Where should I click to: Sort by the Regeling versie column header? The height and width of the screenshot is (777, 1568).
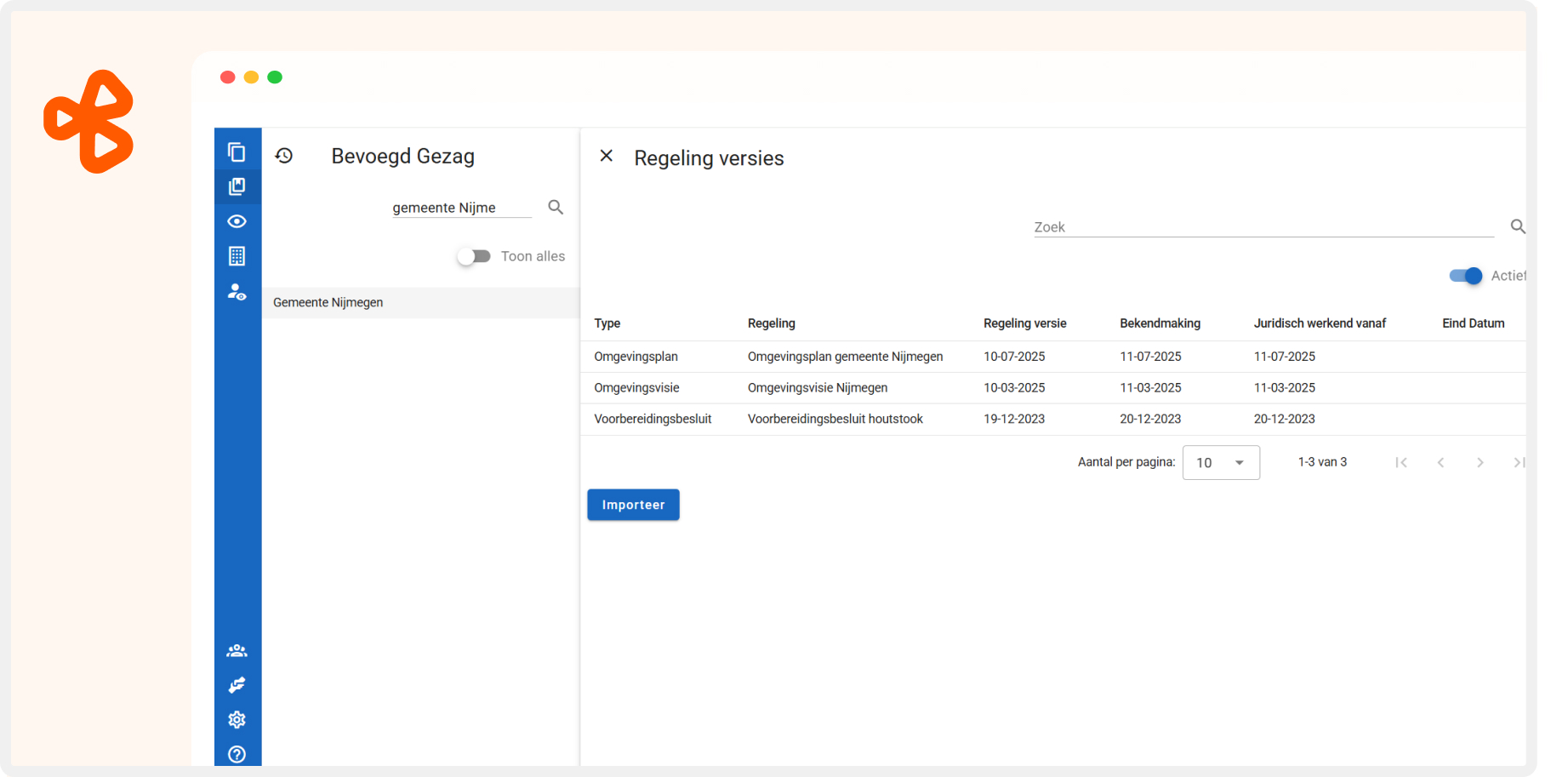tap(1024, 323)
